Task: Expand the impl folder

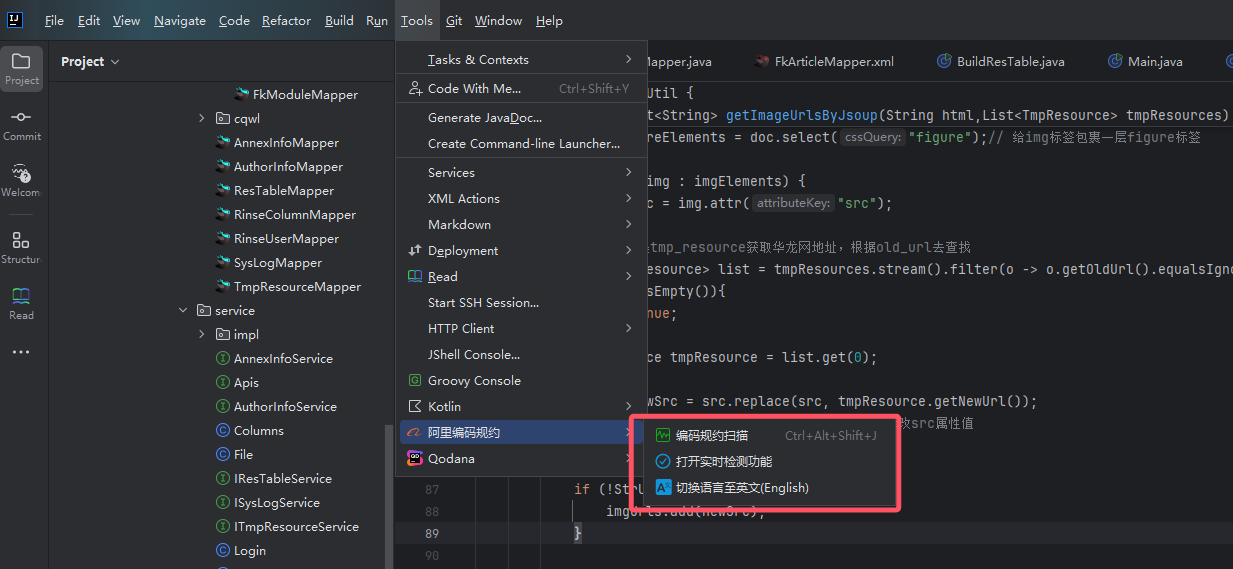Action: pyautogui.click(x=202, y=335)
